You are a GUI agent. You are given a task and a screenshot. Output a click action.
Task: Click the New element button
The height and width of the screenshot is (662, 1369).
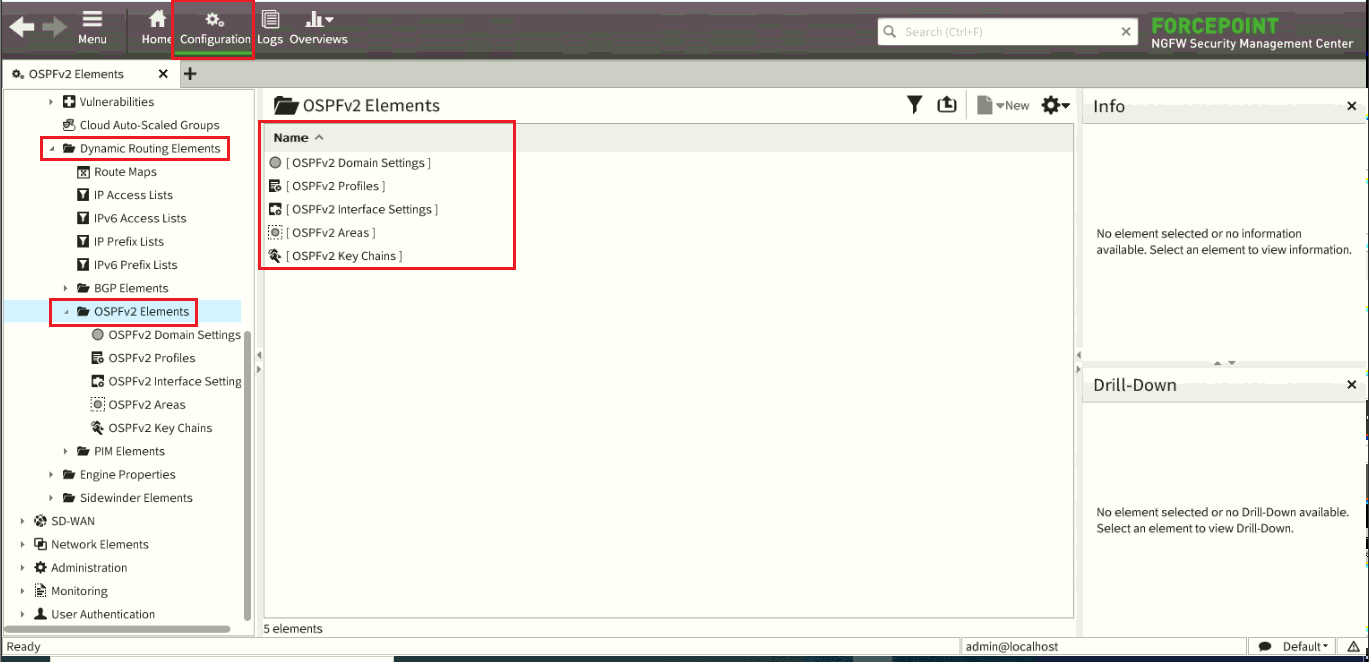point(1004,105)
